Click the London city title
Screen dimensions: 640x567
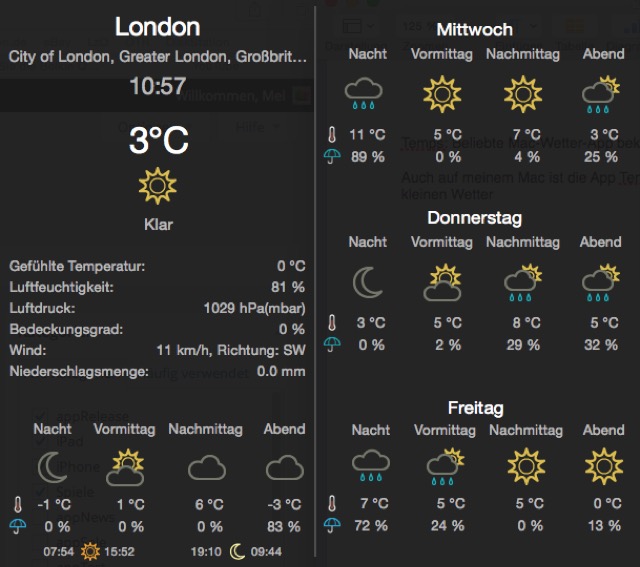pyautogui.click(x=157, y=27)
